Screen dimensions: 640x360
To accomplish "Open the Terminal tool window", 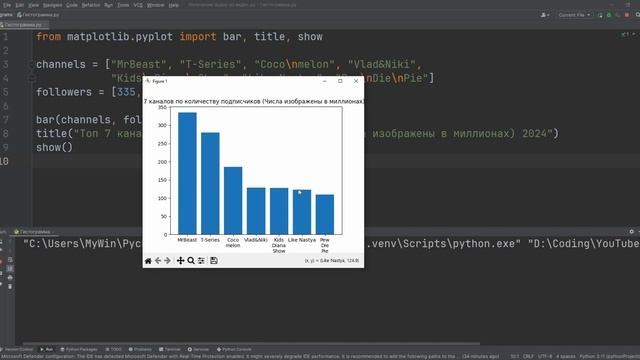I will [169, 349].
